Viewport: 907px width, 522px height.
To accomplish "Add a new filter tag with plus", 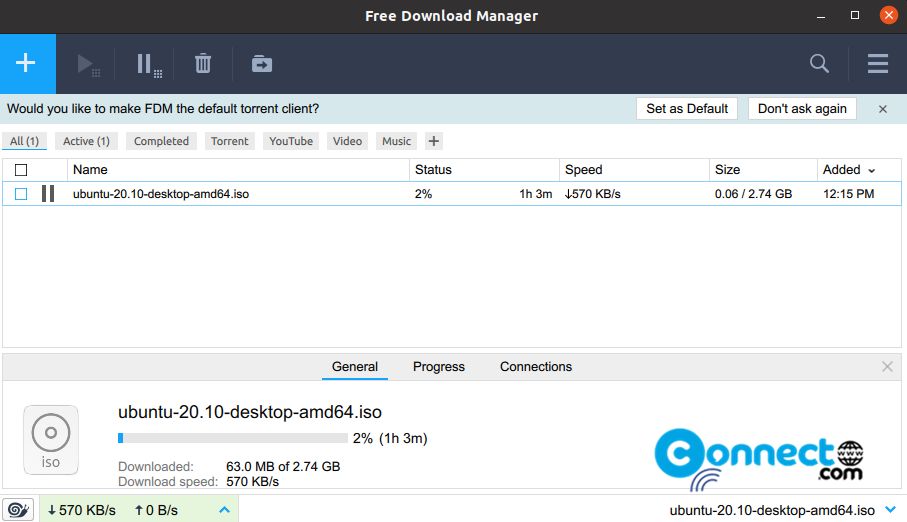I will tap(433, 141).
